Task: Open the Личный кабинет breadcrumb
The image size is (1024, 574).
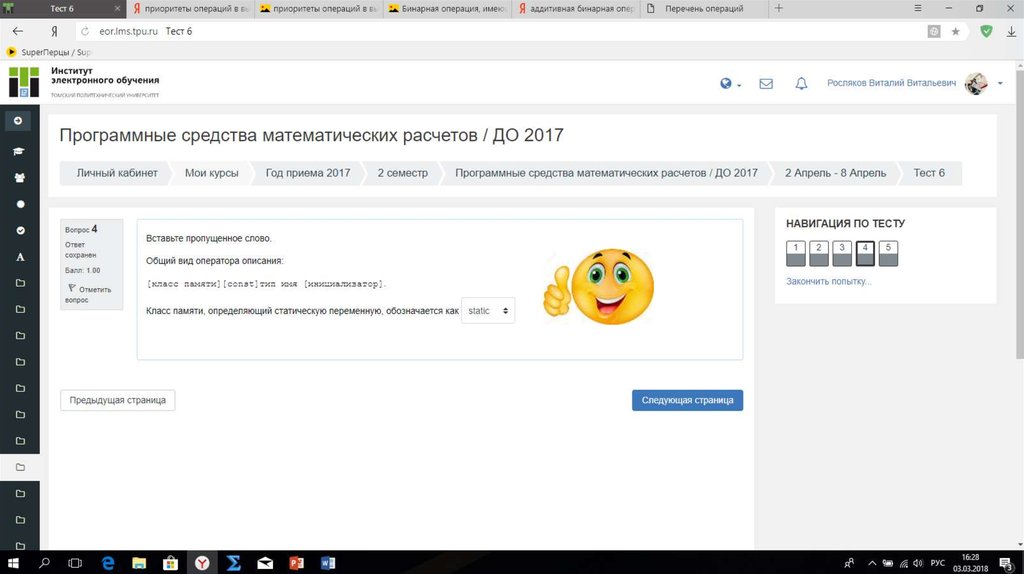Action: point(117,173)
